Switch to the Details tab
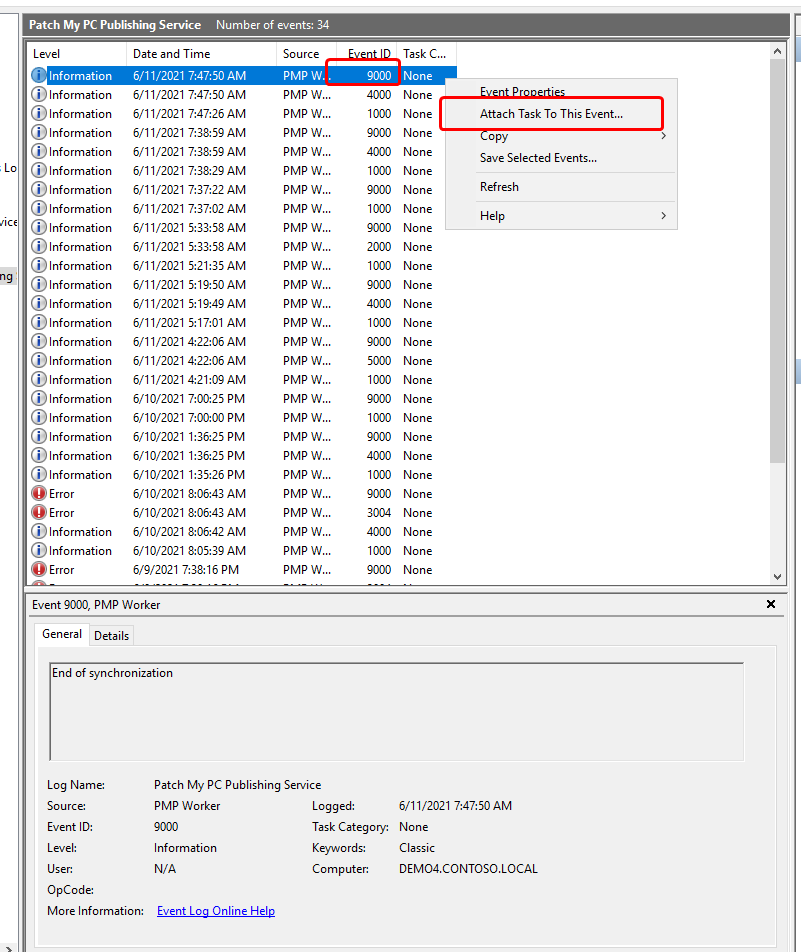The image size is (801, 952). coord(111,636)
